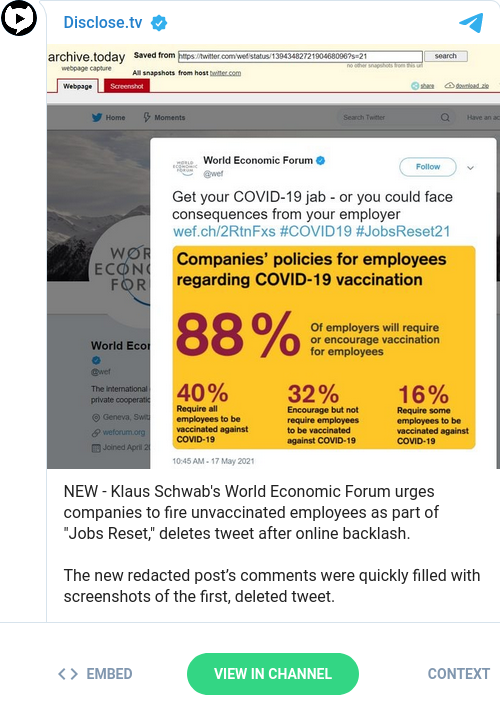500x728 pixels.
Task: Switch to the Webpage tab
Action: pos(78,86)
